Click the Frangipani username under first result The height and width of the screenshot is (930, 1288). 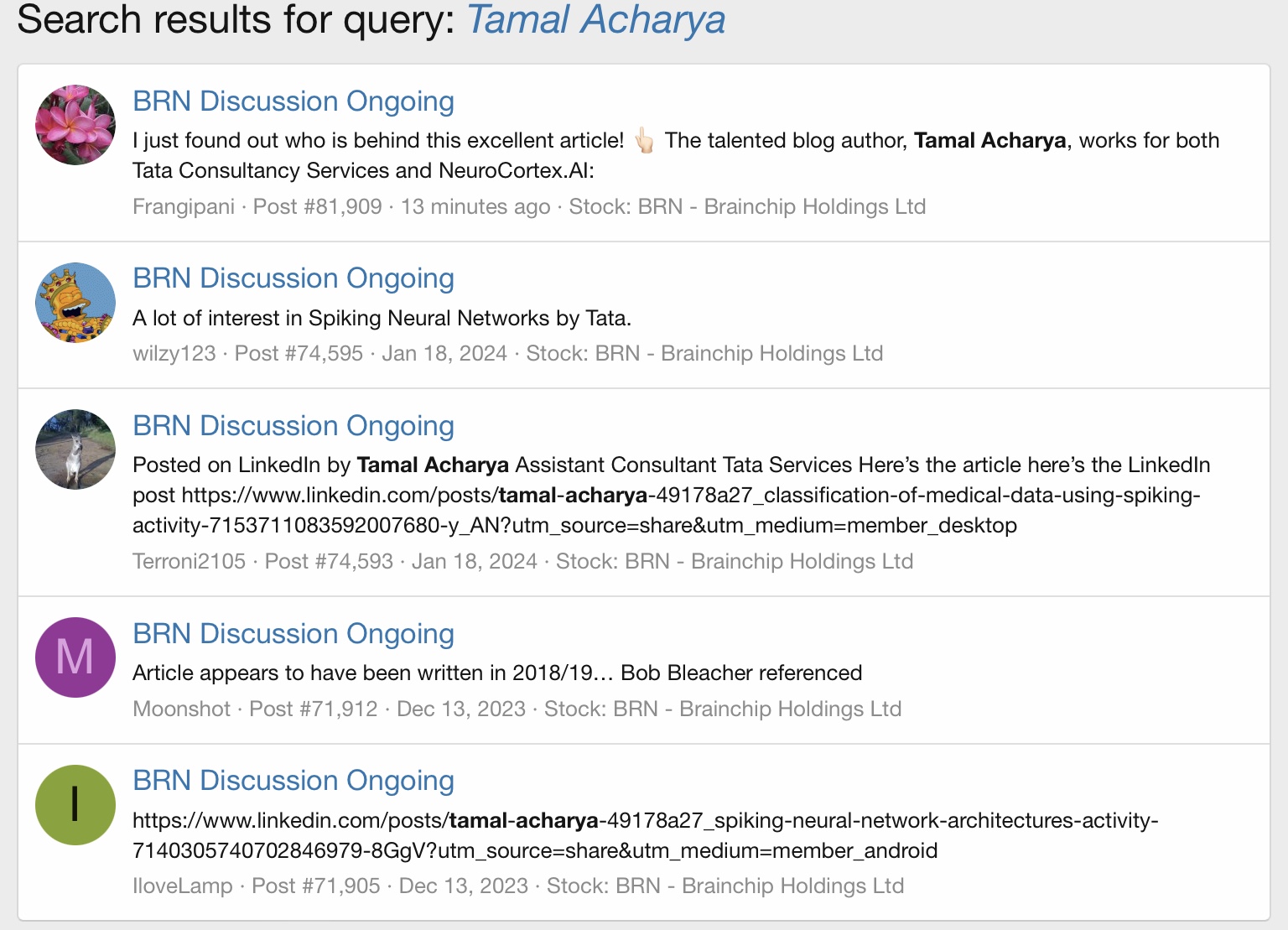184,207
